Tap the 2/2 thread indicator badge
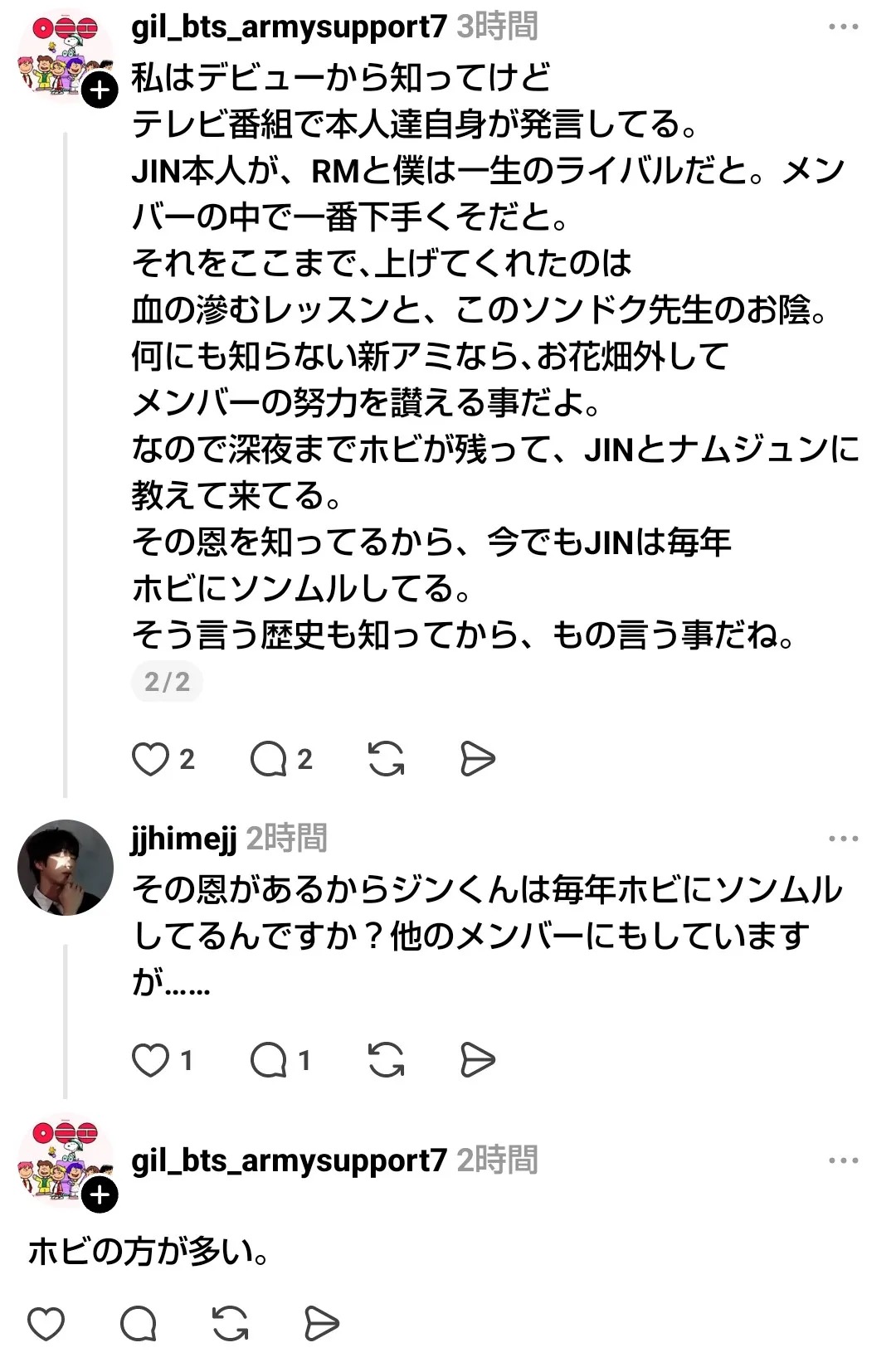Screen dimensions: 896x1367 [167, 682]
